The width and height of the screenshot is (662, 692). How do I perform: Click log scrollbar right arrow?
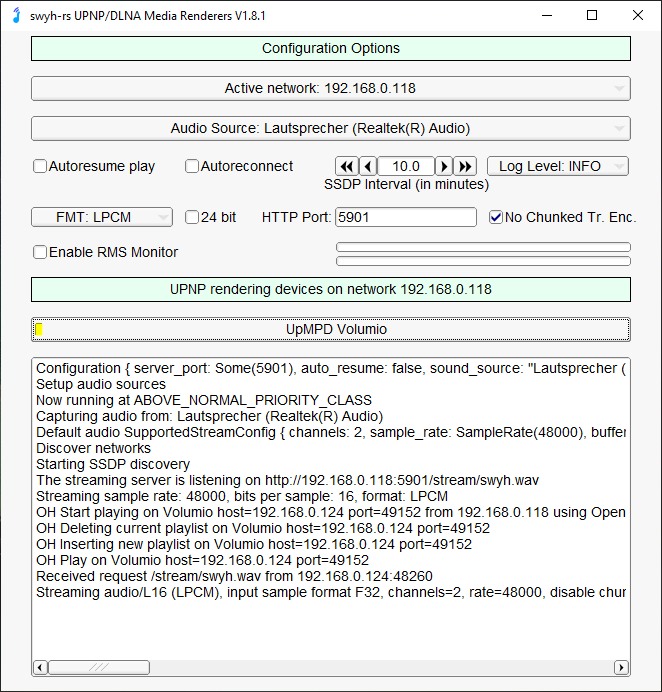(x=621, y=667)
